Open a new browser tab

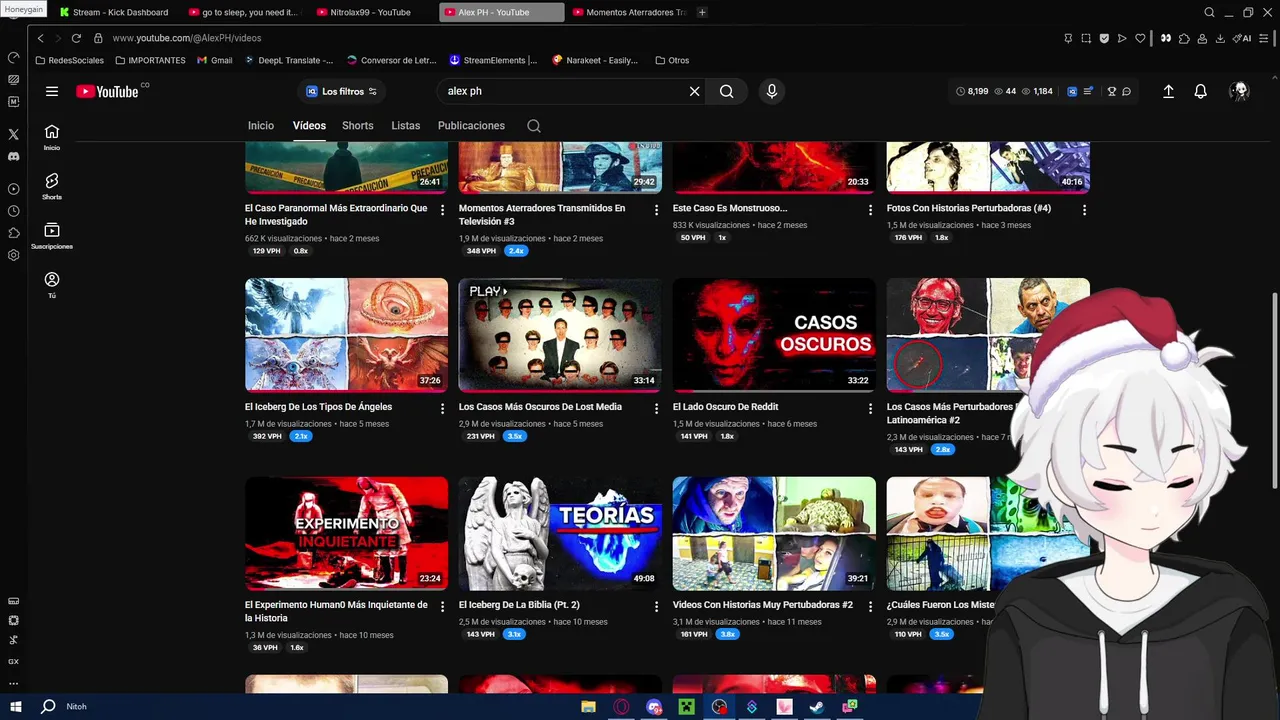[x=702, y=12]
